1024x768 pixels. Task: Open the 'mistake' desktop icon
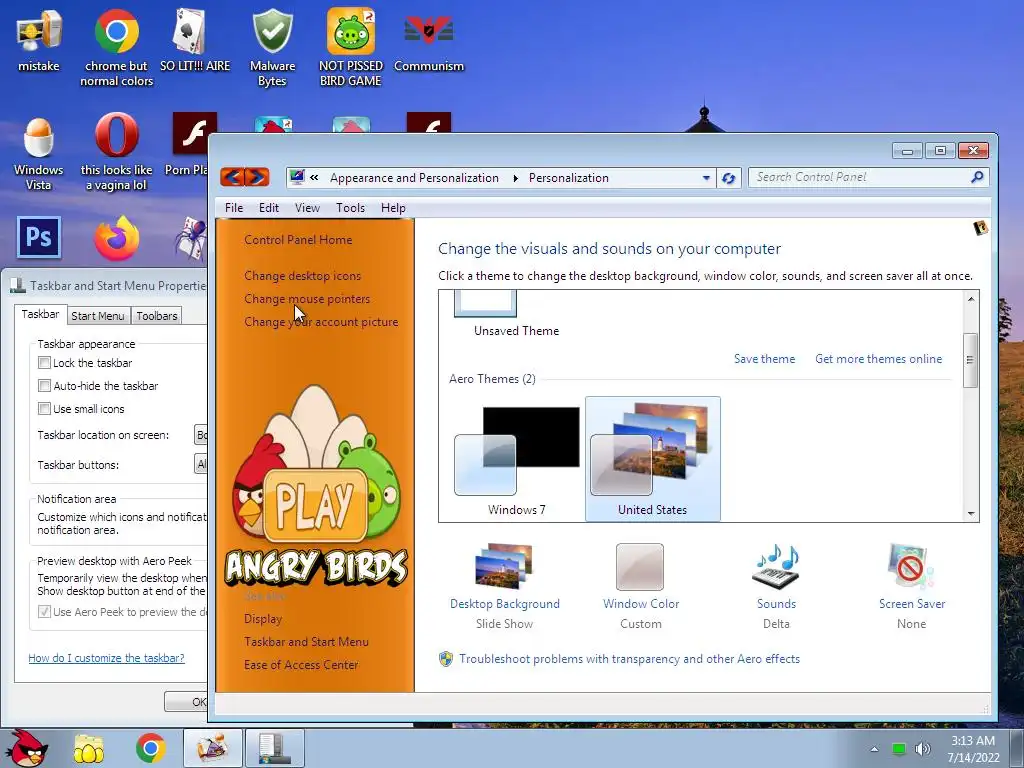tap(39, 40)
